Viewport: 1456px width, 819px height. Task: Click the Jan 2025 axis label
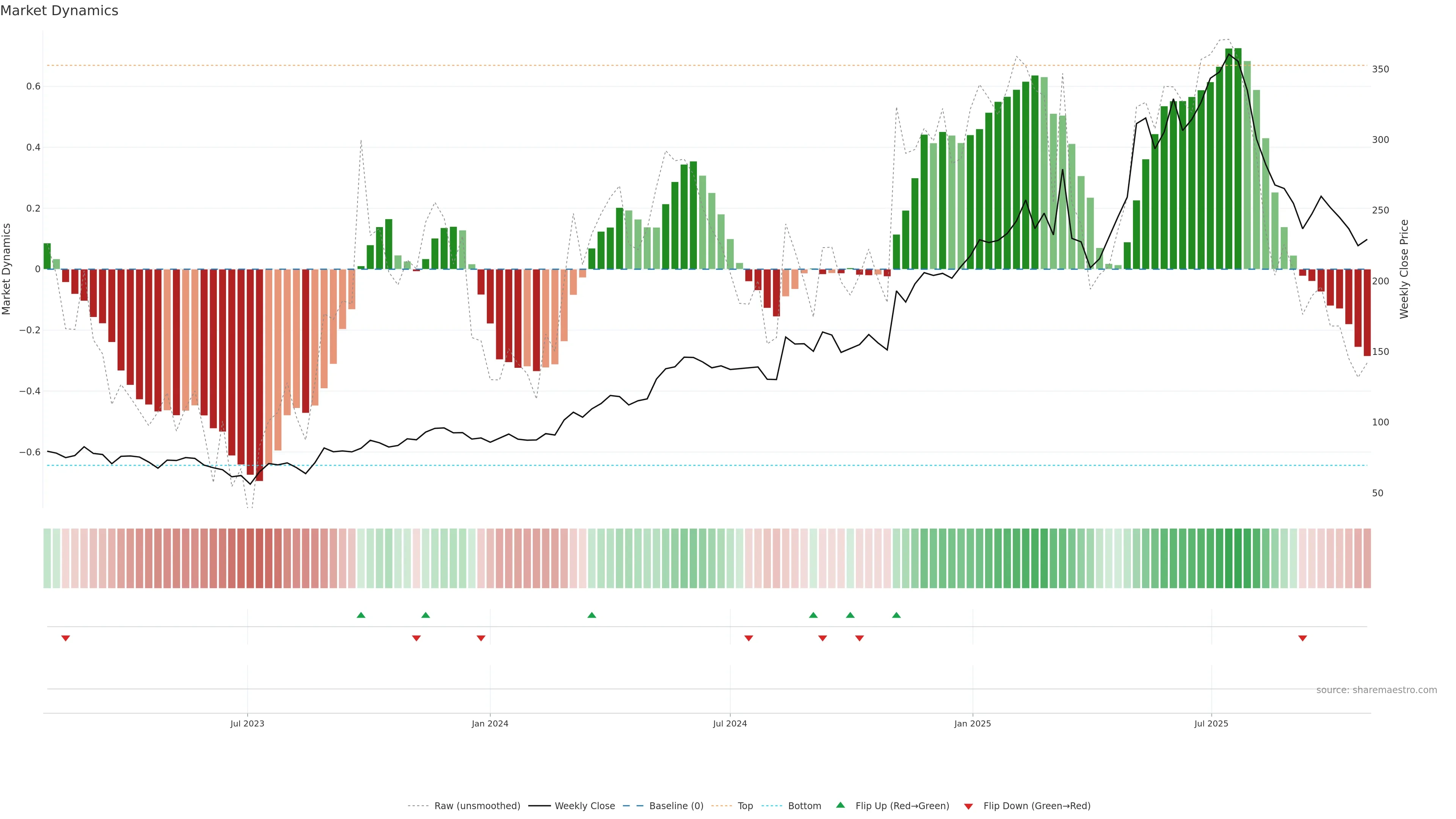coord(972,723)
